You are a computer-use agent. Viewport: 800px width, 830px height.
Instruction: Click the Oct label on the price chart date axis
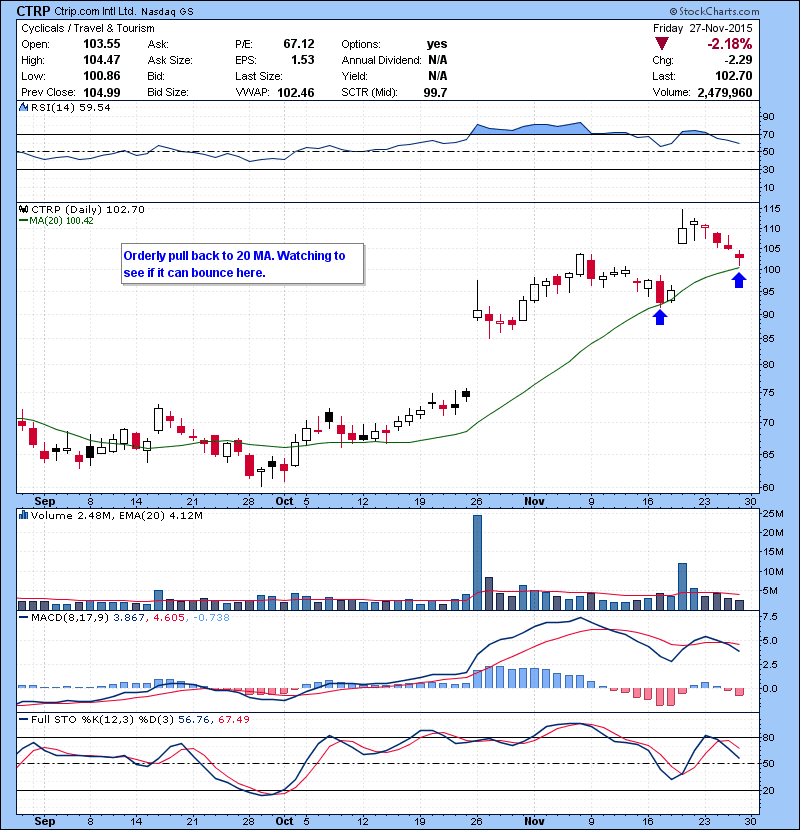(x=284, y=501)
